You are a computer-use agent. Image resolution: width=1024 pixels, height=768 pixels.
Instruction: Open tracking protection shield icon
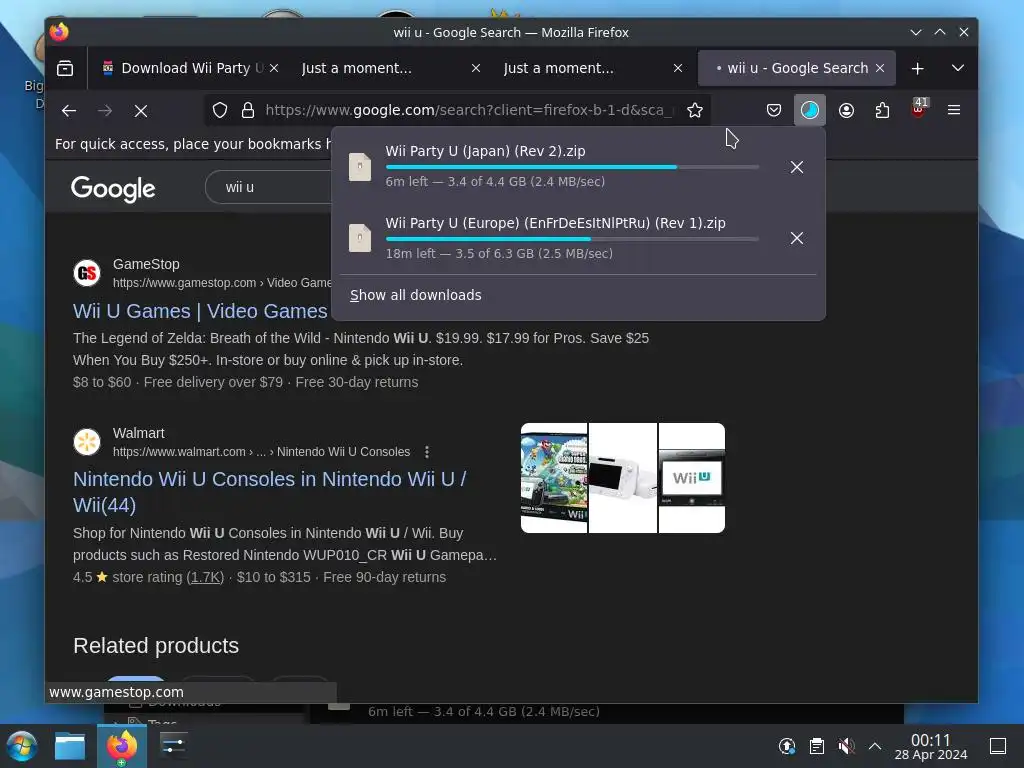pyautogui.click(x=220, y=110)
